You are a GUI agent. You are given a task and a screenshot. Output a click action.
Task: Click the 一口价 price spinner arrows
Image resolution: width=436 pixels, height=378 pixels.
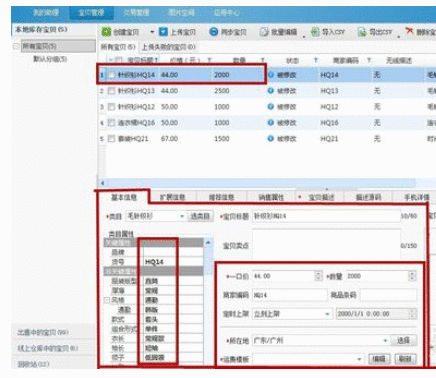point(318,276)
